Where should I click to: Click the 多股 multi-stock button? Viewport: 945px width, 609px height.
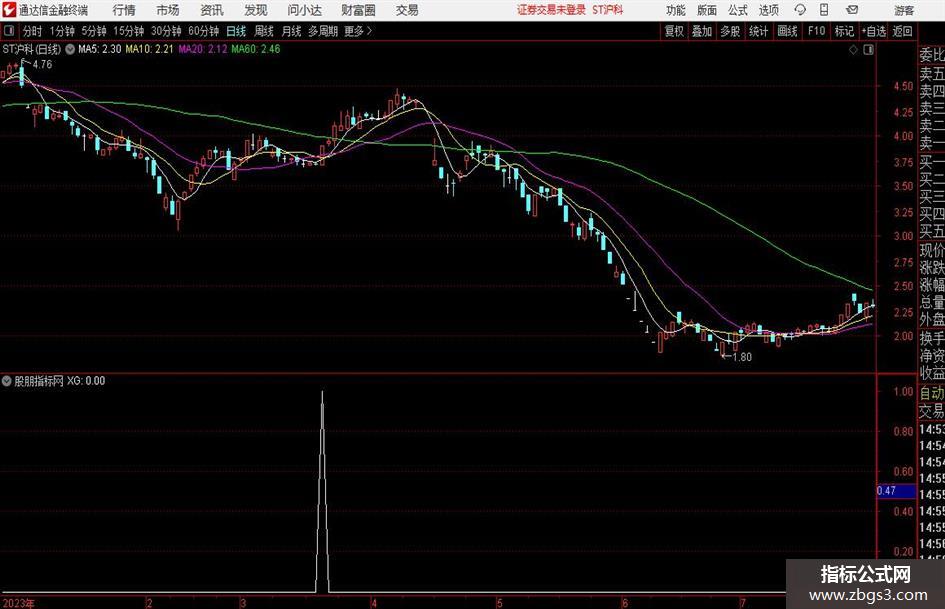tap(730, 31)
